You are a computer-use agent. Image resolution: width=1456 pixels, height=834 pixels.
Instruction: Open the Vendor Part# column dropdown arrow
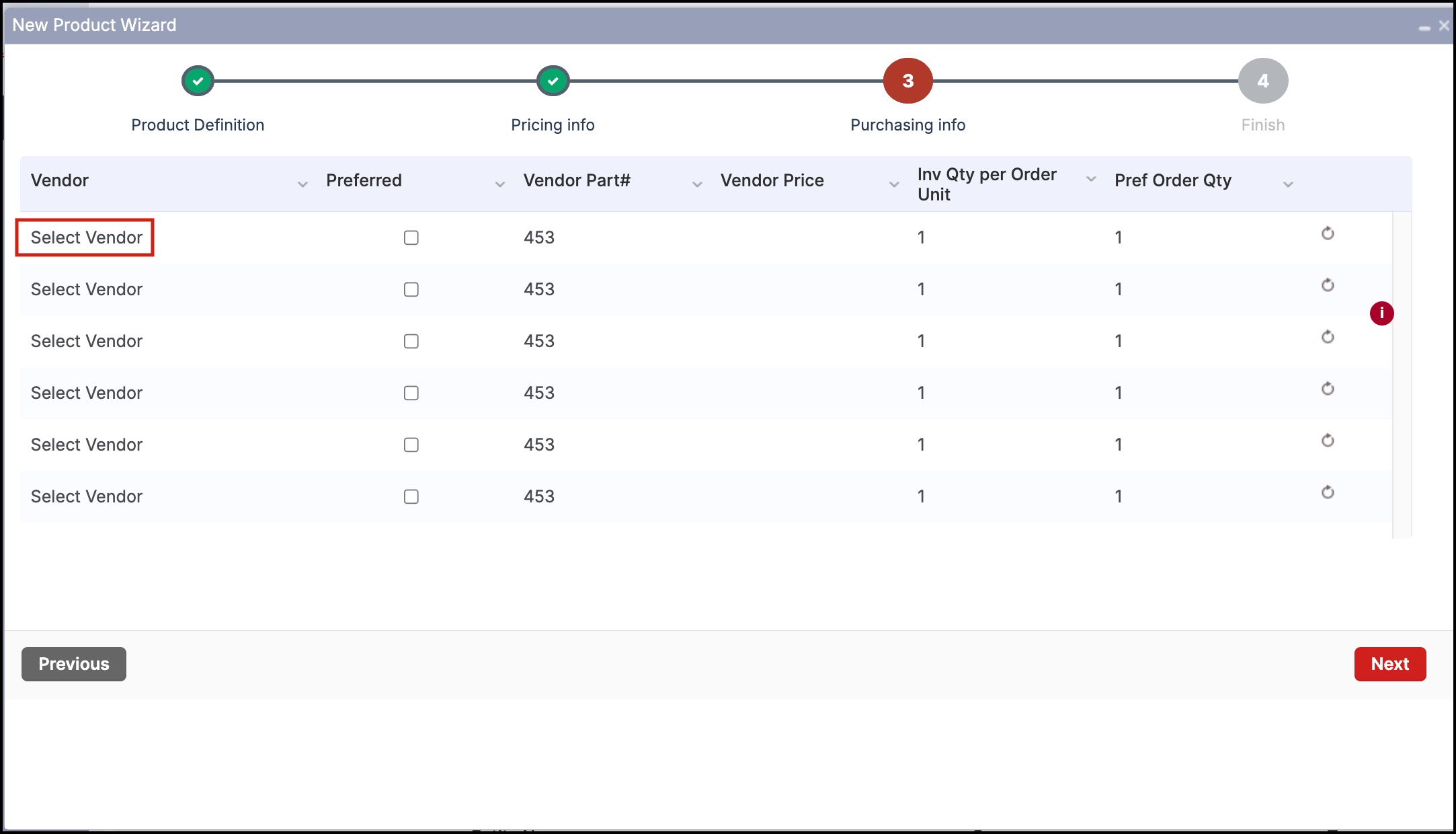[697, 184]
